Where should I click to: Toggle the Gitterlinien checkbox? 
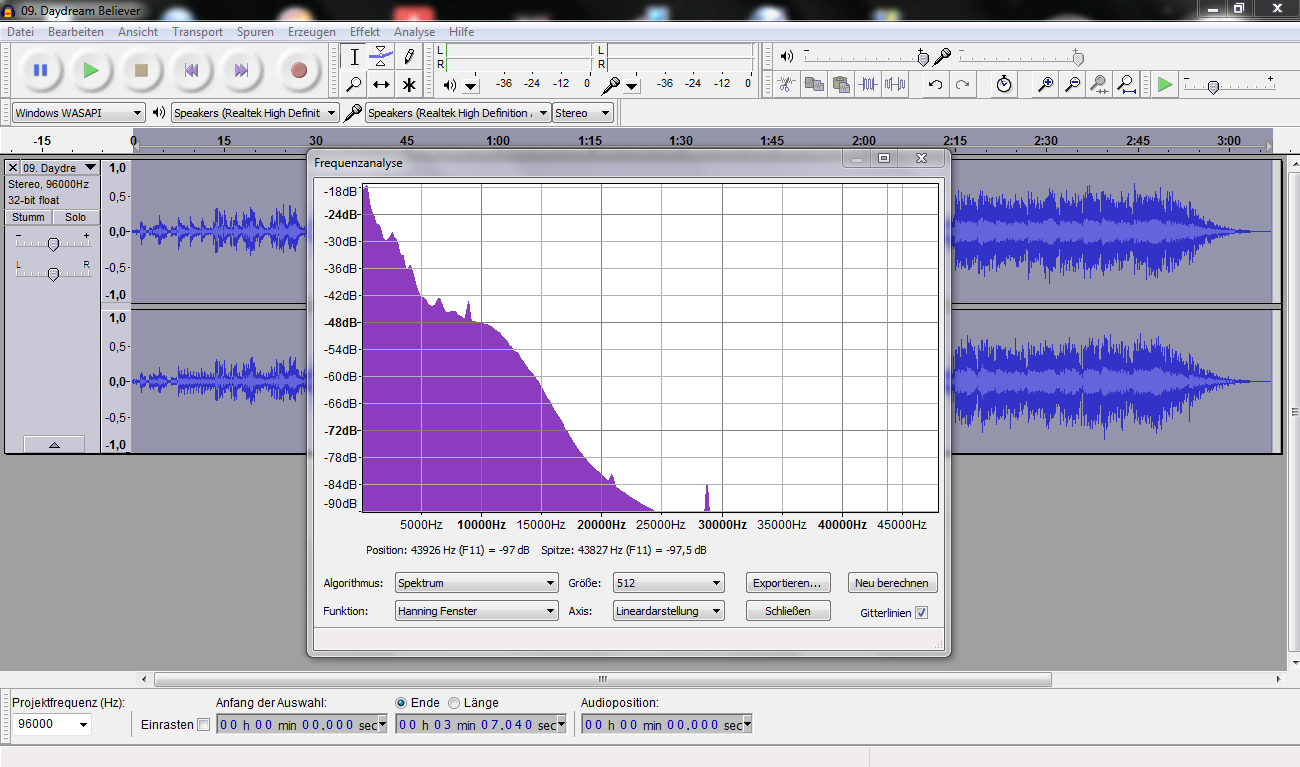(x=921, y=613)
